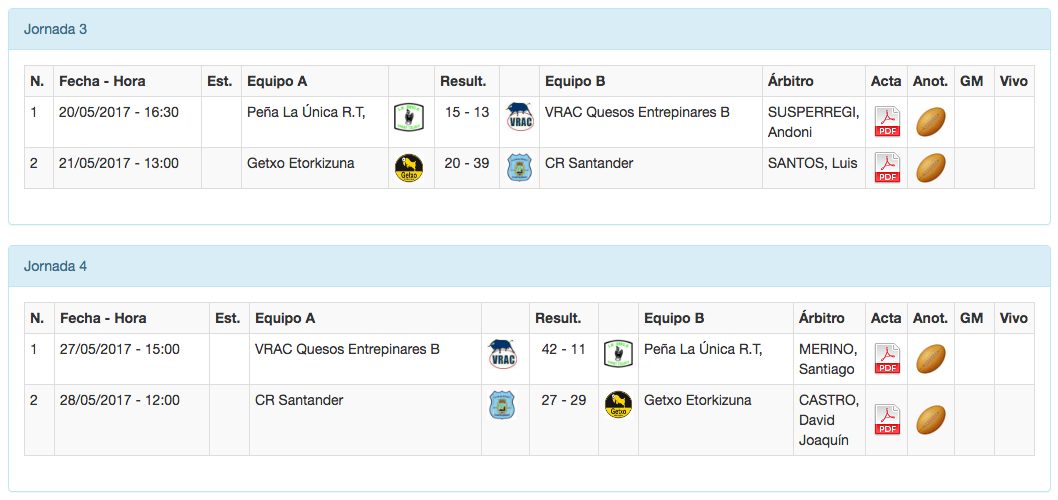Viewport: 1058px width, 500px height.
Task: Click VRAC team logo in Jornada 4
Action: pyautogui.click(x=502, y=354)
